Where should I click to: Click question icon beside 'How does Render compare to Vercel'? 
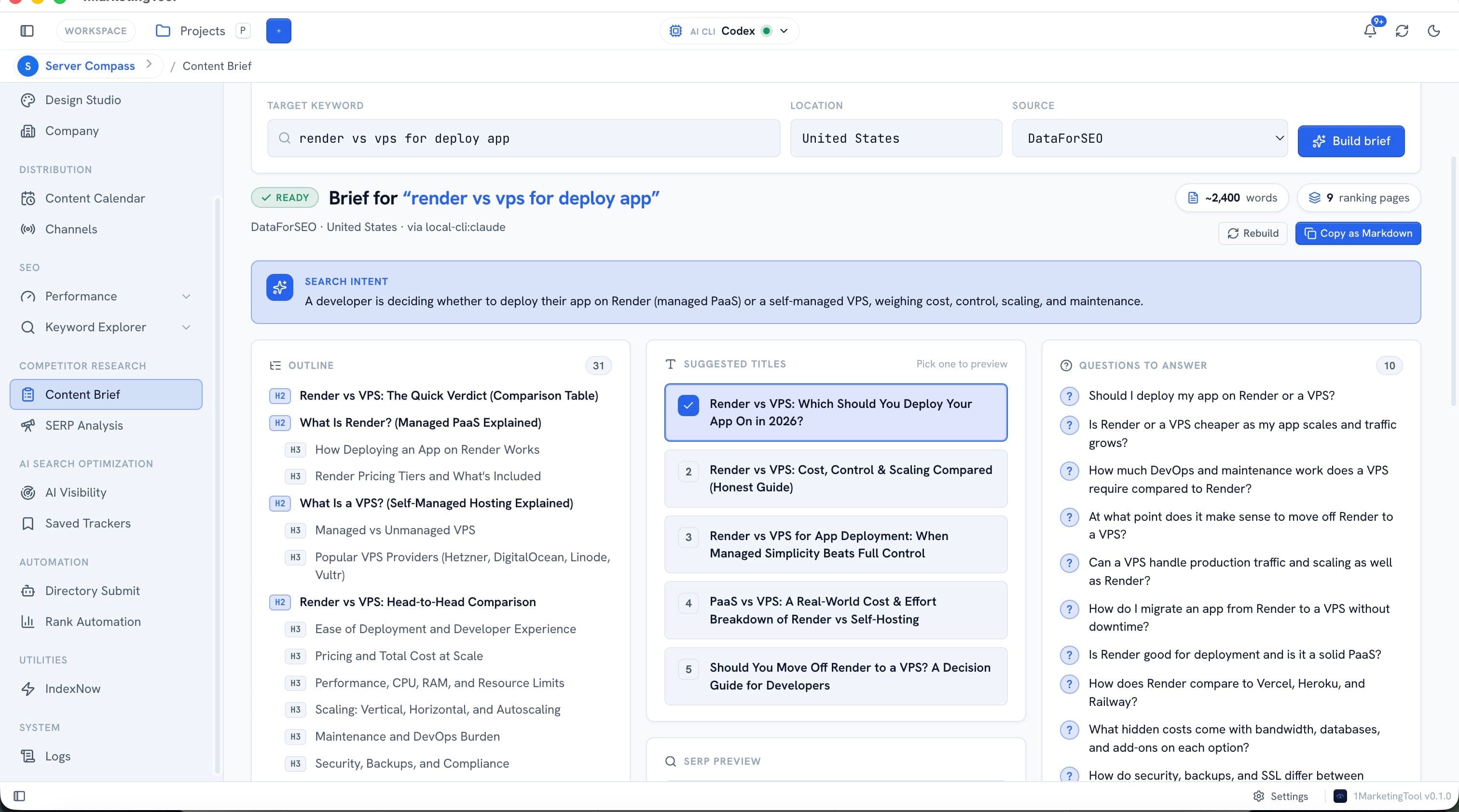tap(1069, 684)
